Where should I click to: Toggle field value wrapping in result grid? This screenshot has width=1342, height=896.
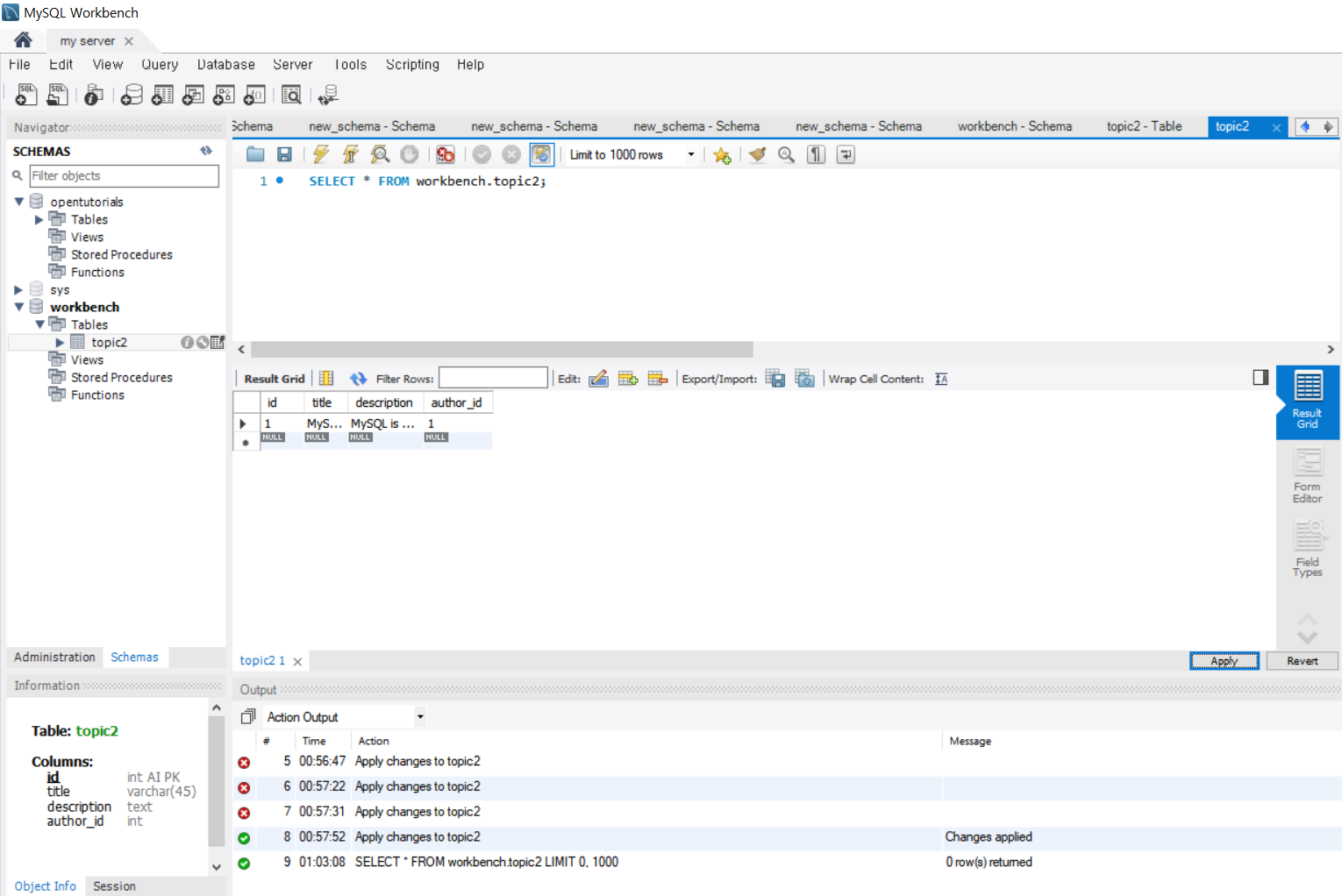click(326, 378)
